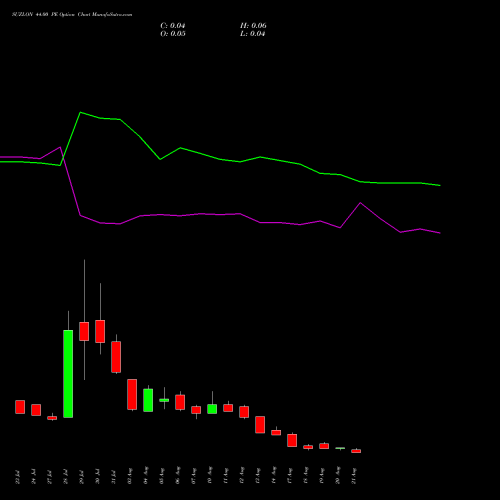Click the red candle on 31 Jul

116,357
